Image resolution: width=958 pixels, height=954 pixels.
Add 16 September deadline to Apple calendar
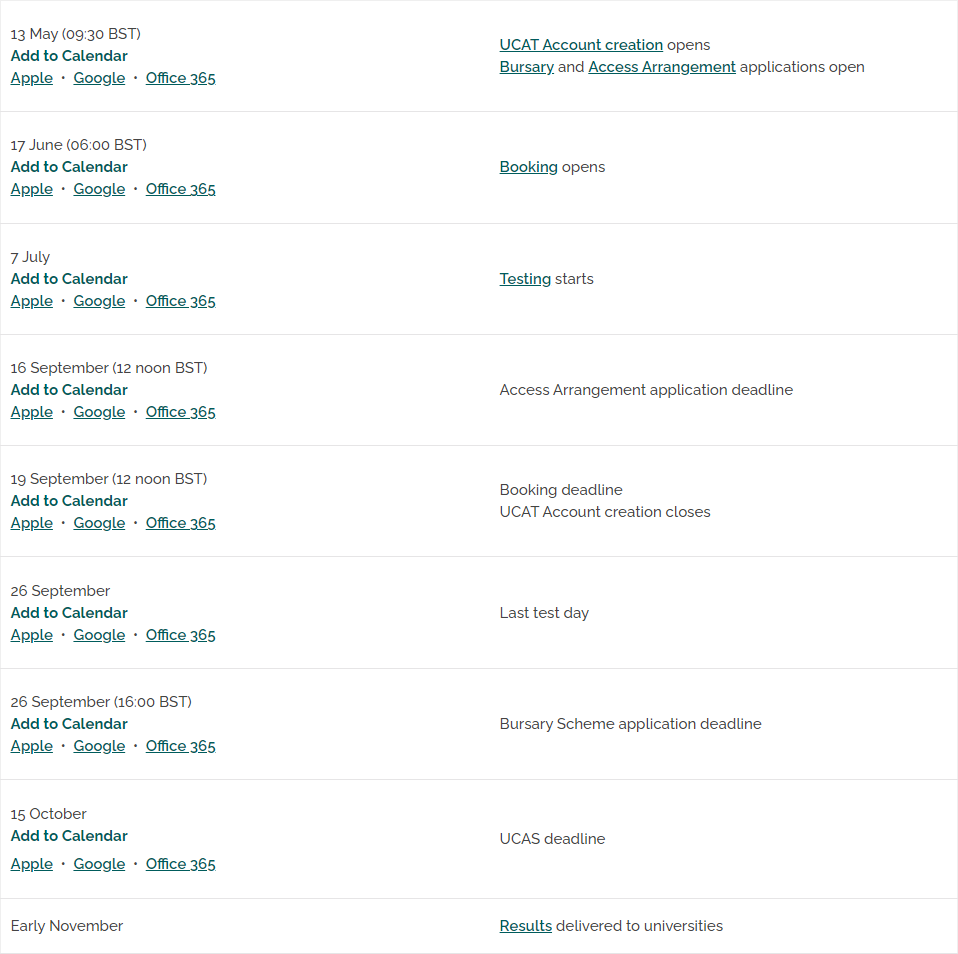click(32, 412)
